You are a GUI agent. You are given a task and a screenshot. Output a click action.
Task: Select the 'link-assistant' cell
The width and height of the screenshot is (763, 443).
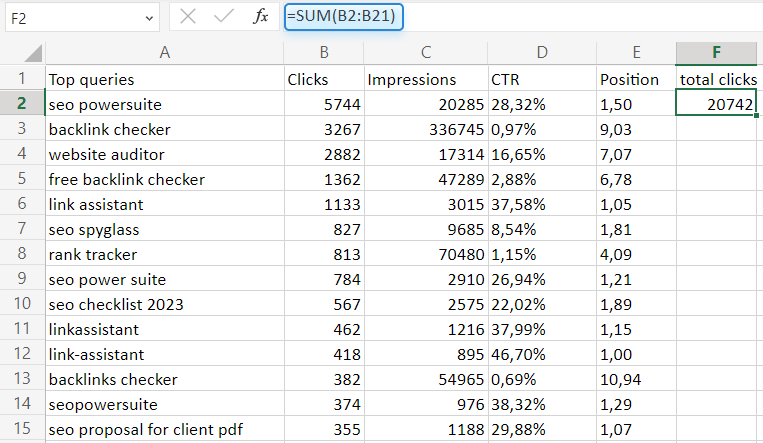(x=164, y=354)
